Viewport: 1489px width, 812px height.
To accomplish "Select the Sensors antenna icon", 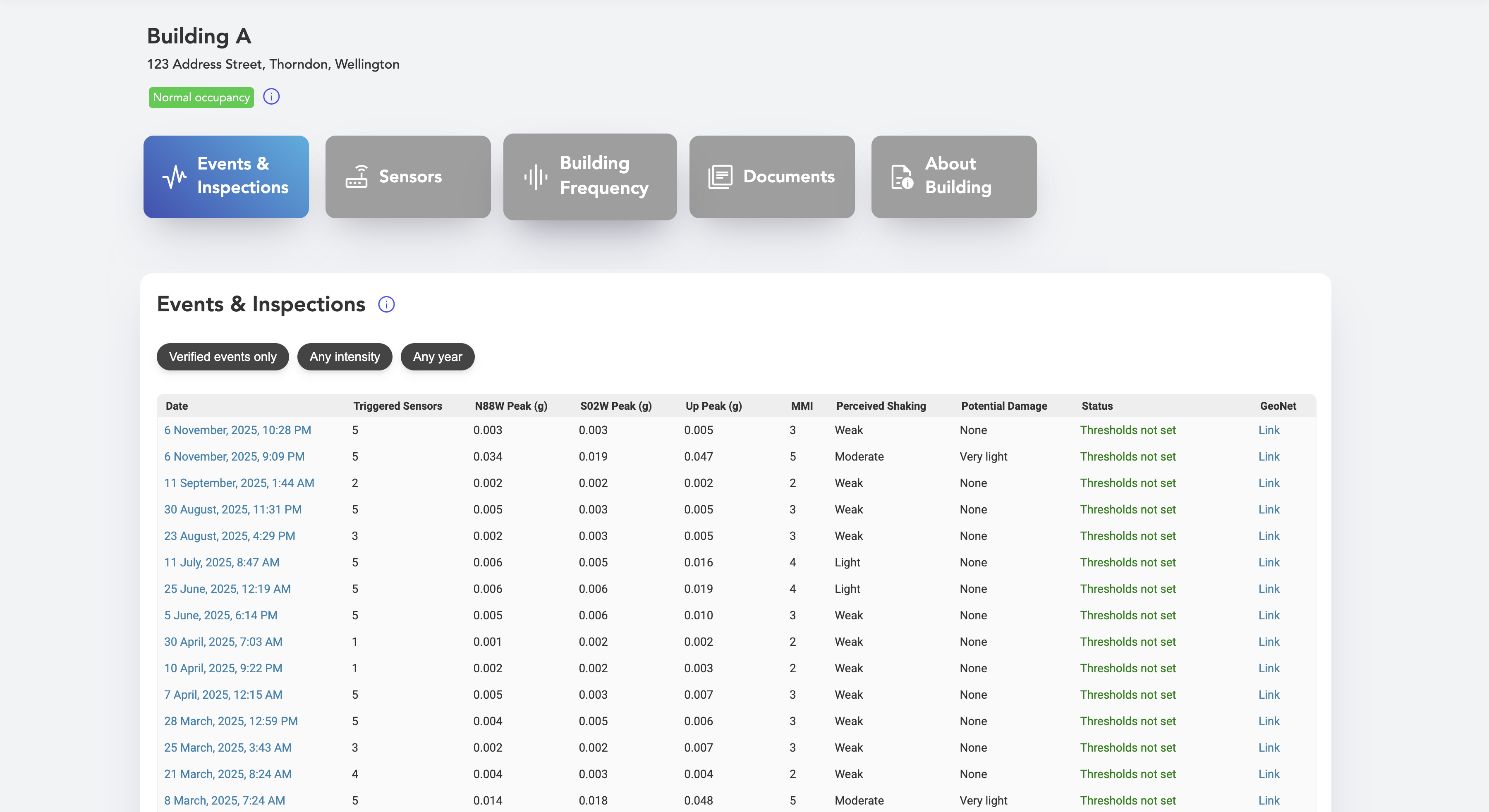I will pyautogui.click(x=356, y=176).
